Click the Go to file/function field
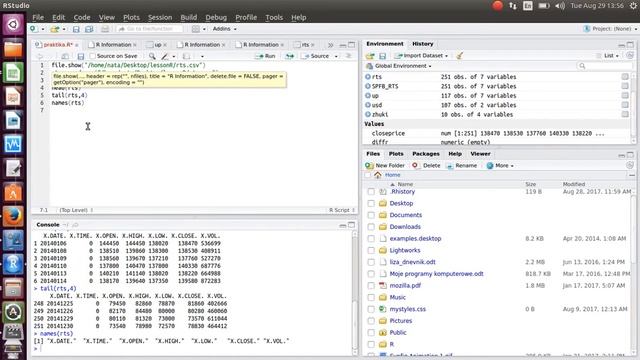 (x=149, y=29)
